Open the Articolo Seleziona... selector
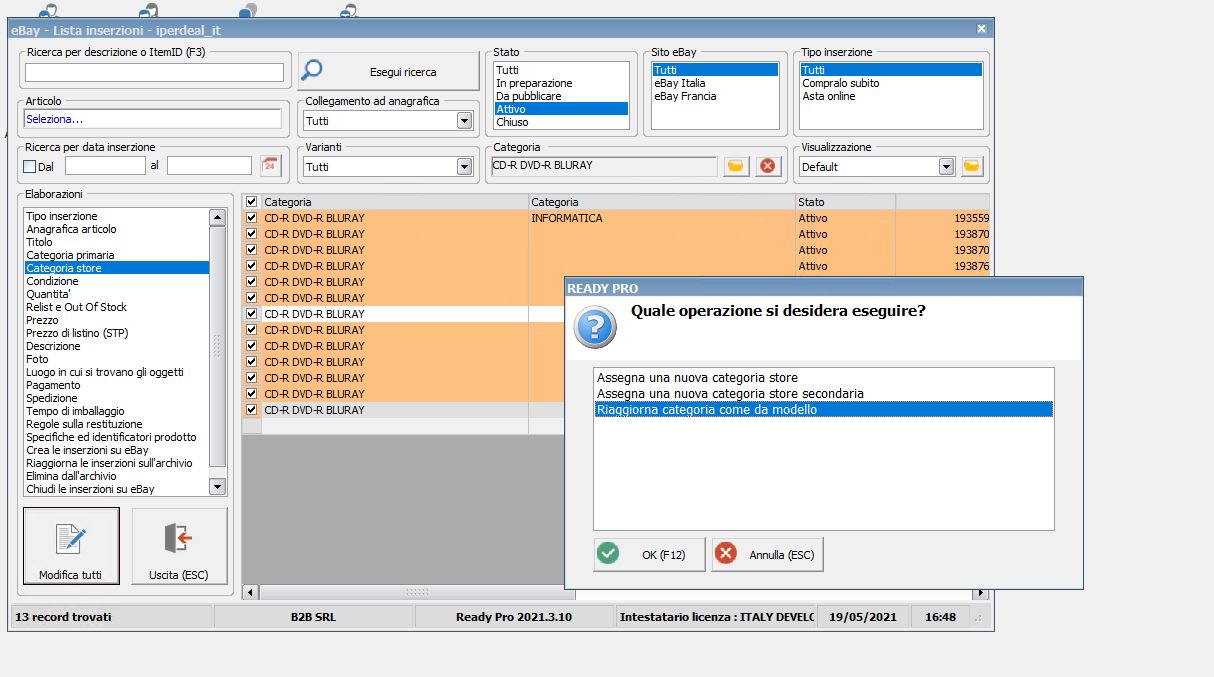This screenshot has height=677, width=1214. tap(153, 119)
